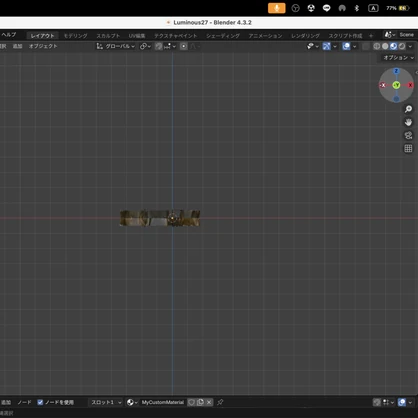The height and width of the screenshot is (418, 418).
Task: Select rendered viewport shading
Action: pos(402,46)
